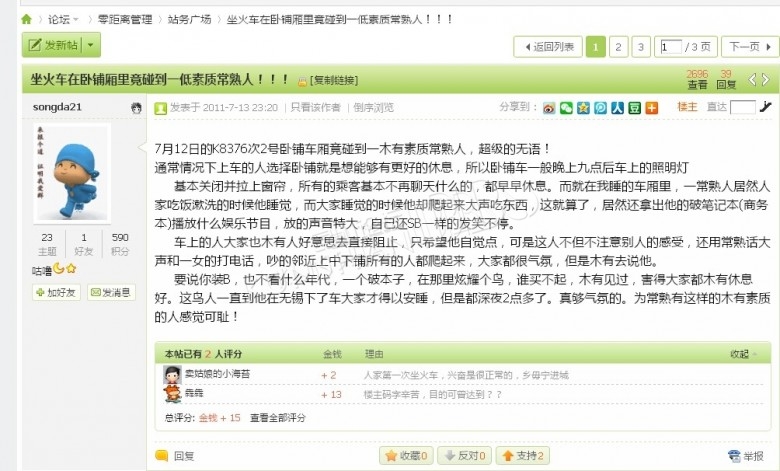Toggle 只看该作者 author-only view
This screenshot has width=780, height=471.
315,107
